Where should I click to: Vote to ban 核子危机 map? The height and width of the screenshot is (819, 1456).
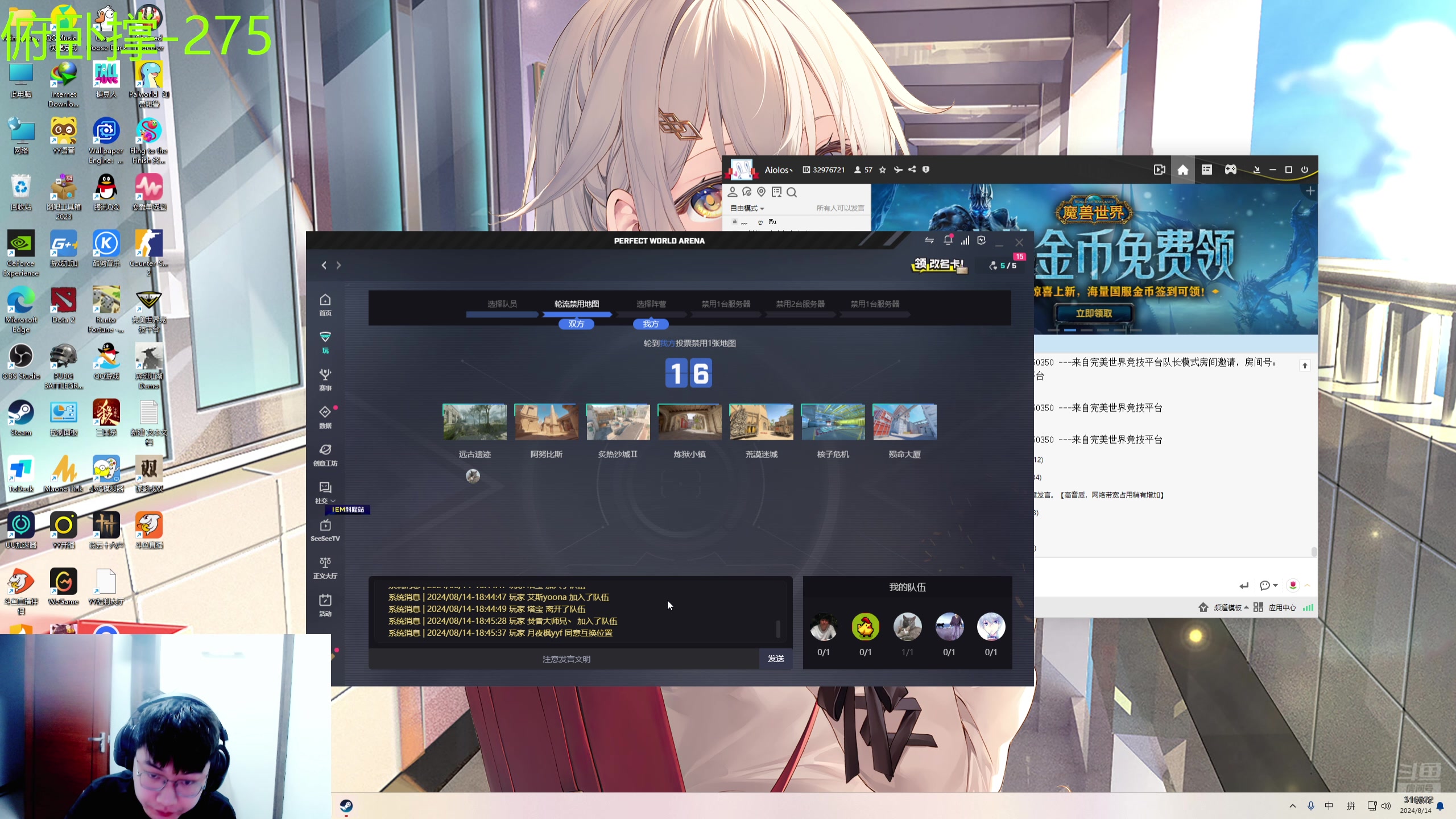click(x=833, y=422)
